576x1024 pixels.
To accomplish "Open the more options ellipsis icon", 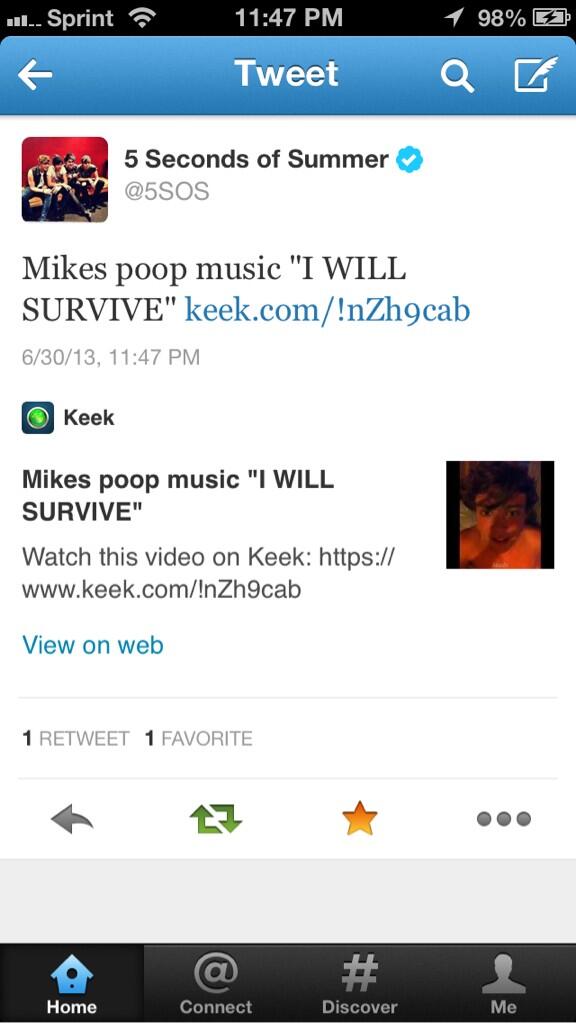I will [504, 819].
